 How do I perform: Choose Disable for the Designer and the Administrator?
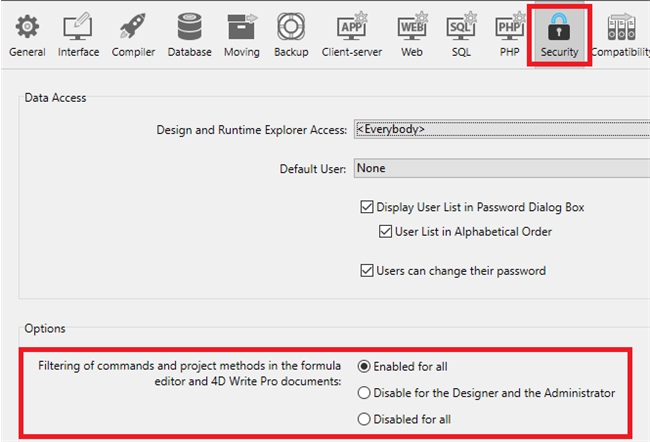click(x=364, y=393)
